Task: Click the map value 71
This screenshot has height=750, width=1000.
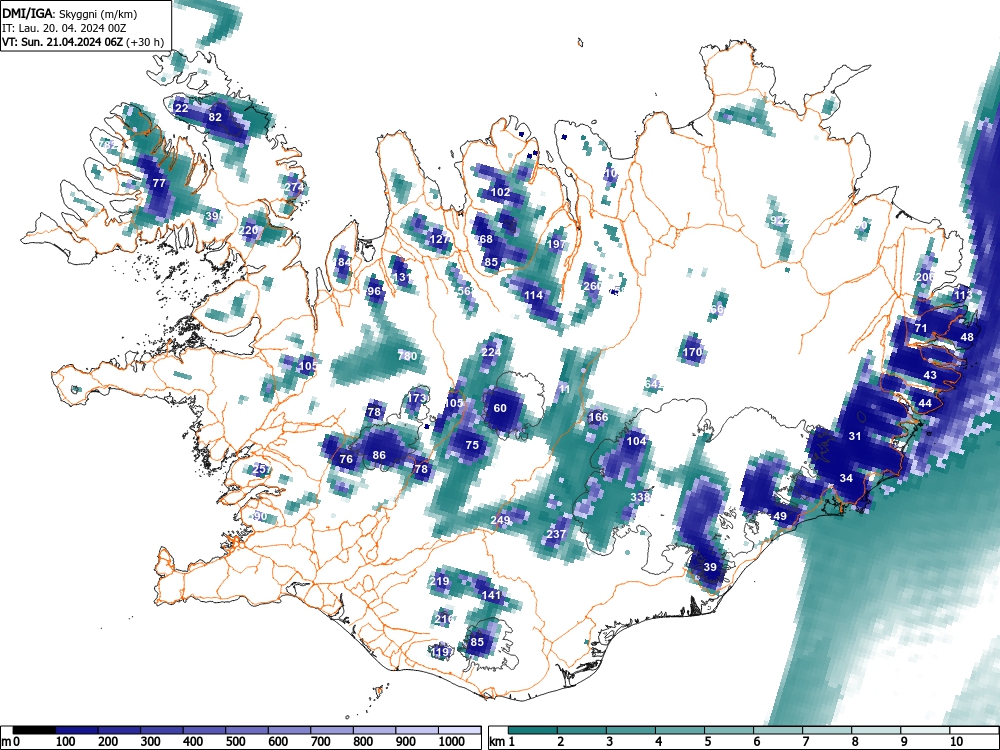Action: (x=921, y=328)
